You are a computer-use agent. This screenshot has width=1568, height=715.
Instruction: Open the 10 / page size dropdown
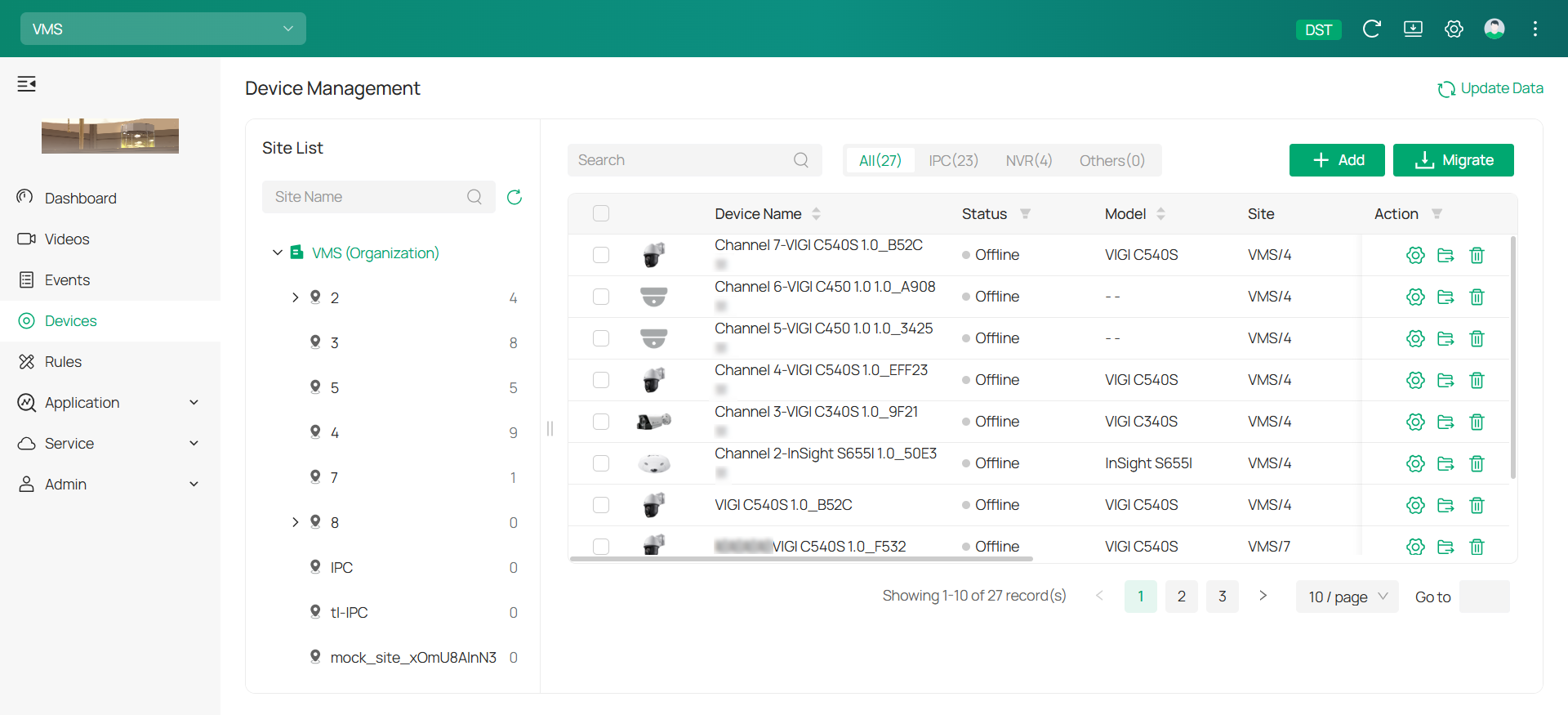[1347, 597]
